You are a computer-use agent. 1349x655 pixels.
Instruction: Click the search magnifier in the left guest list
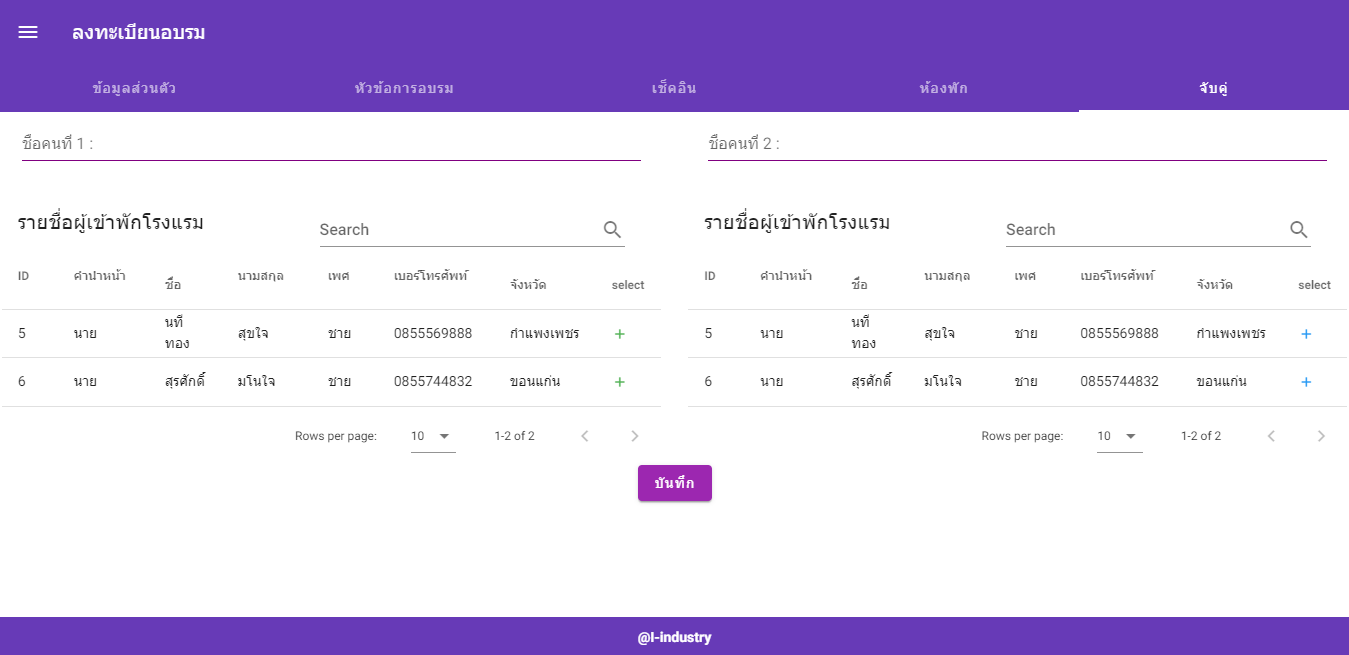click(611, 229)
